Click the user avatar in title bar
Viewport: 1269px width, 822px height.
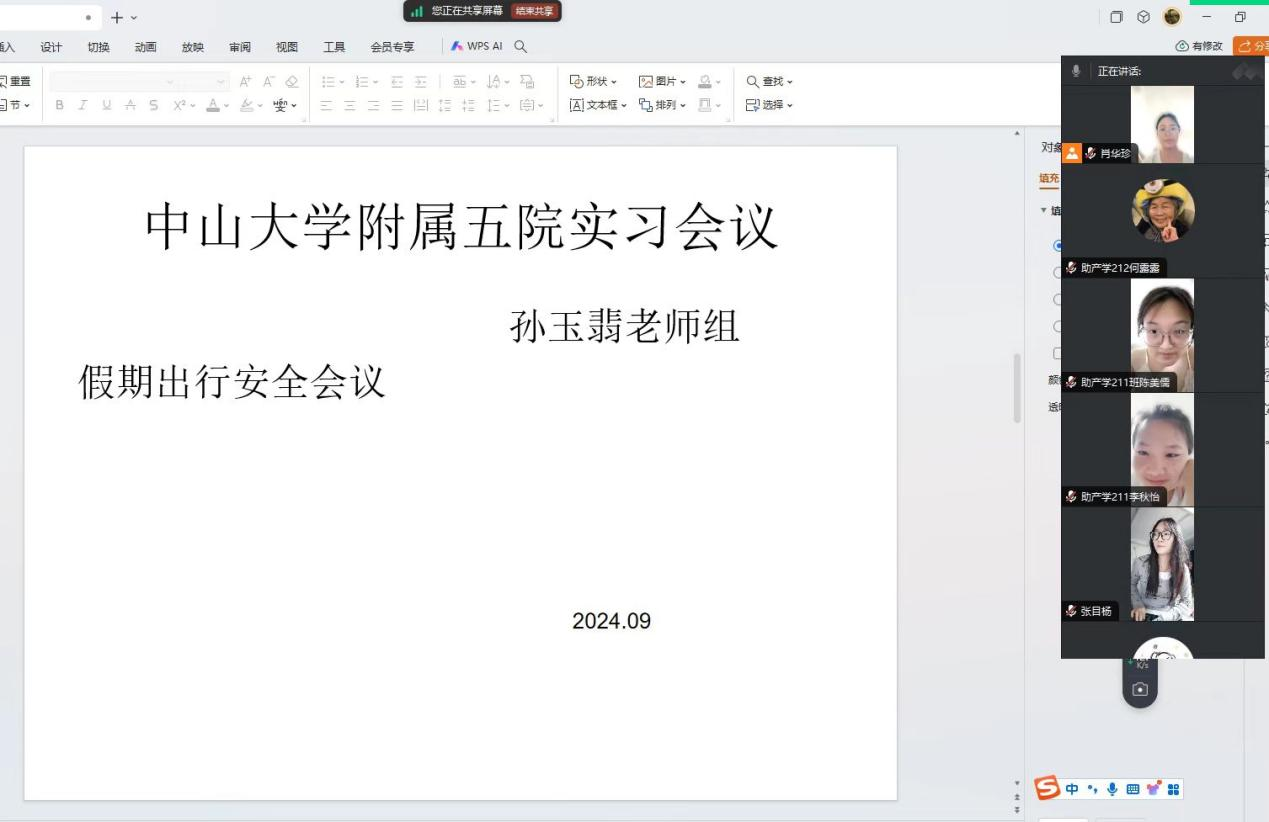(x=1172, y=17)
